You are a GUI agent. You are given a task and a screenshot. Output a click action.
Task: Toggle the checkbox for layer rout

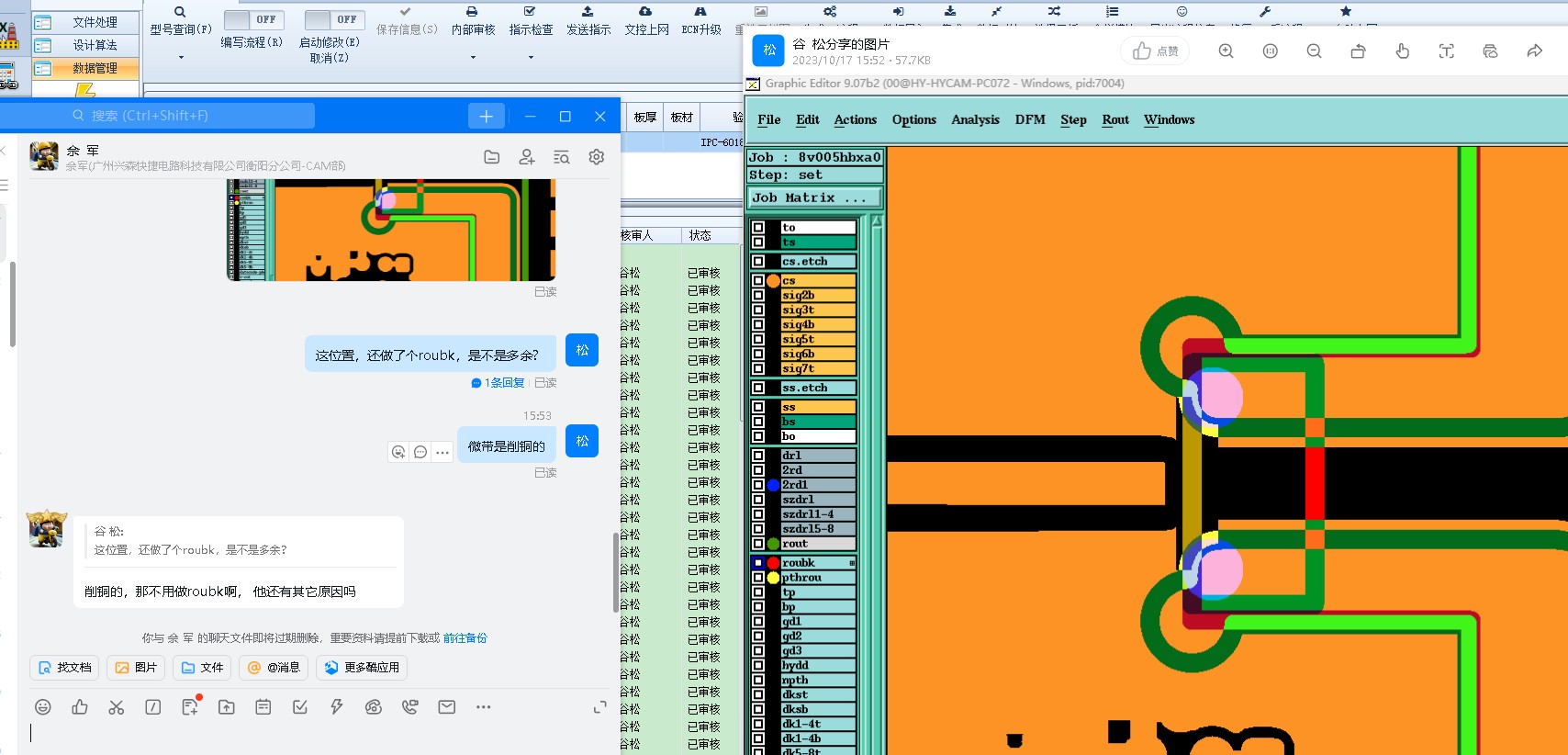click(x=758, y=544)
